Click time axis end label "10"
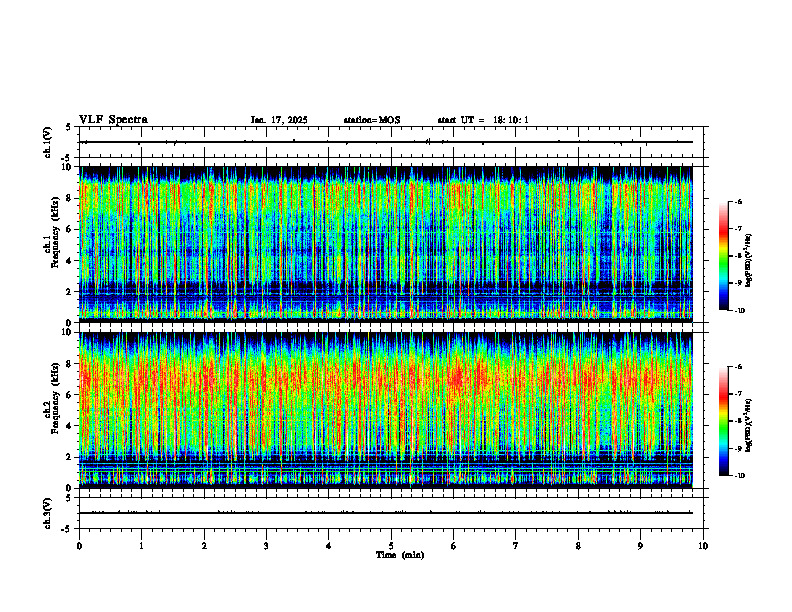 click(703, 546)
